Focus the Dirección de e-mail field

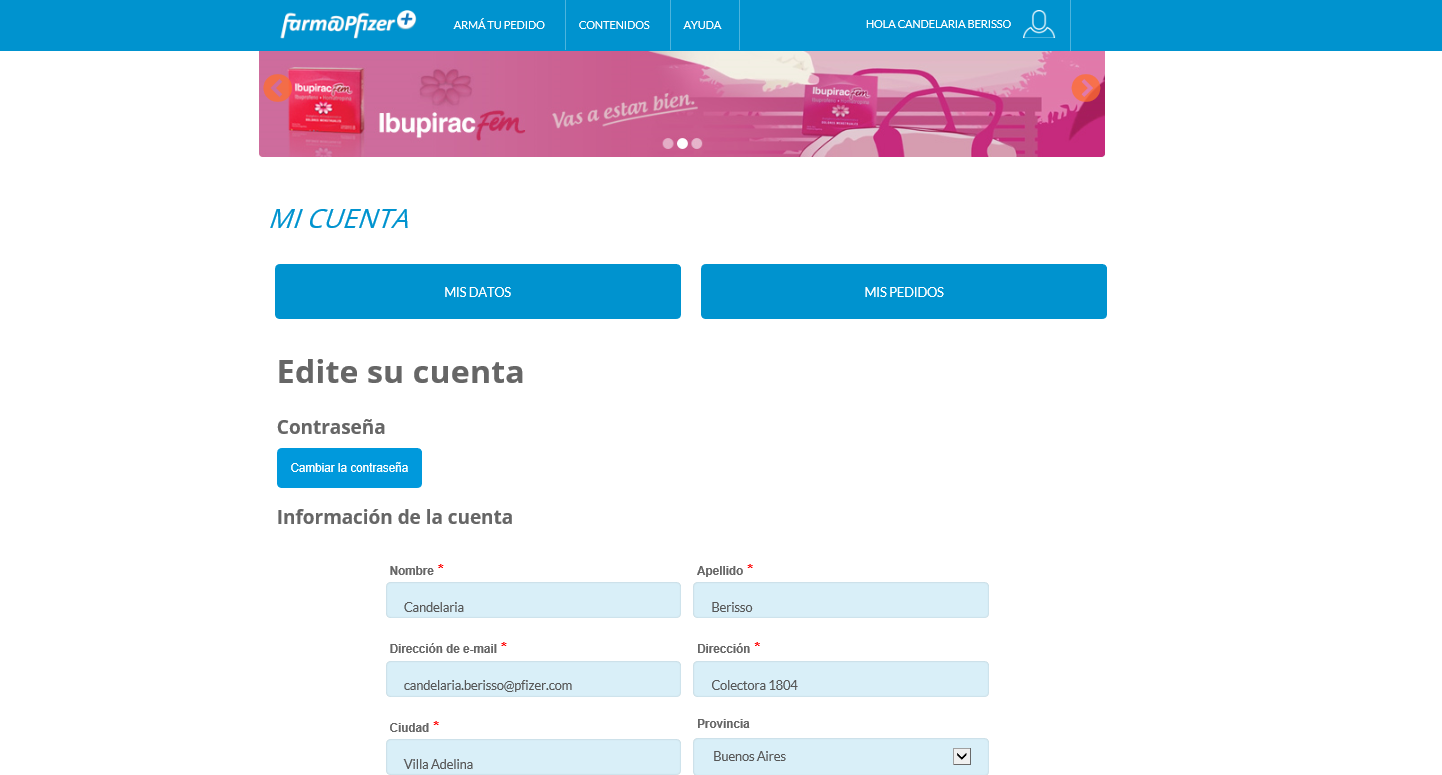coord(533,679)
